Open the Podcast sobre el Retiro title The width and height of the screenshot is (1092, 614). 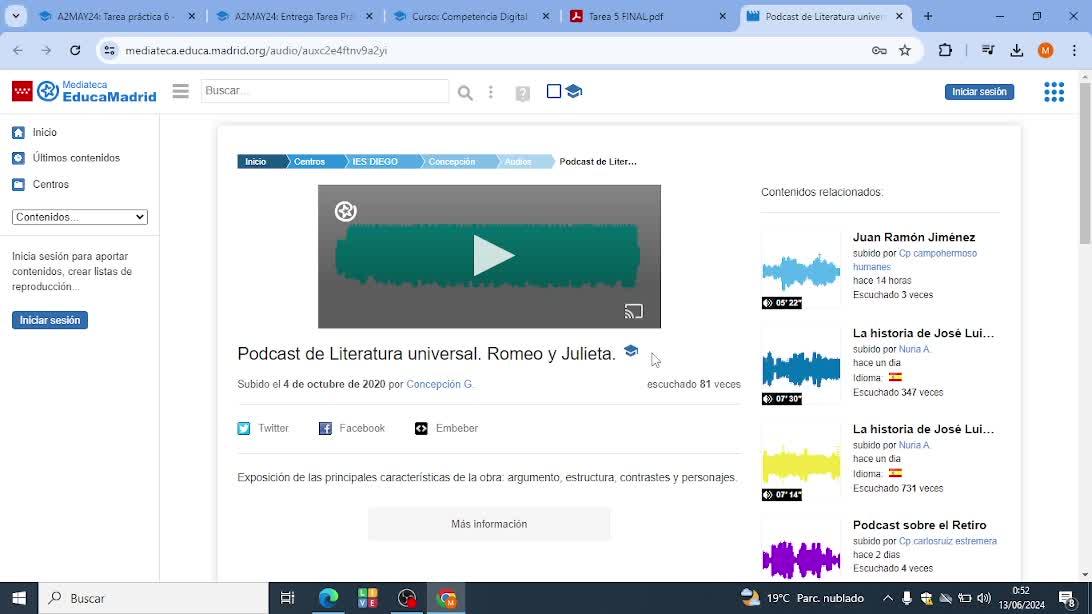[919, 526]
